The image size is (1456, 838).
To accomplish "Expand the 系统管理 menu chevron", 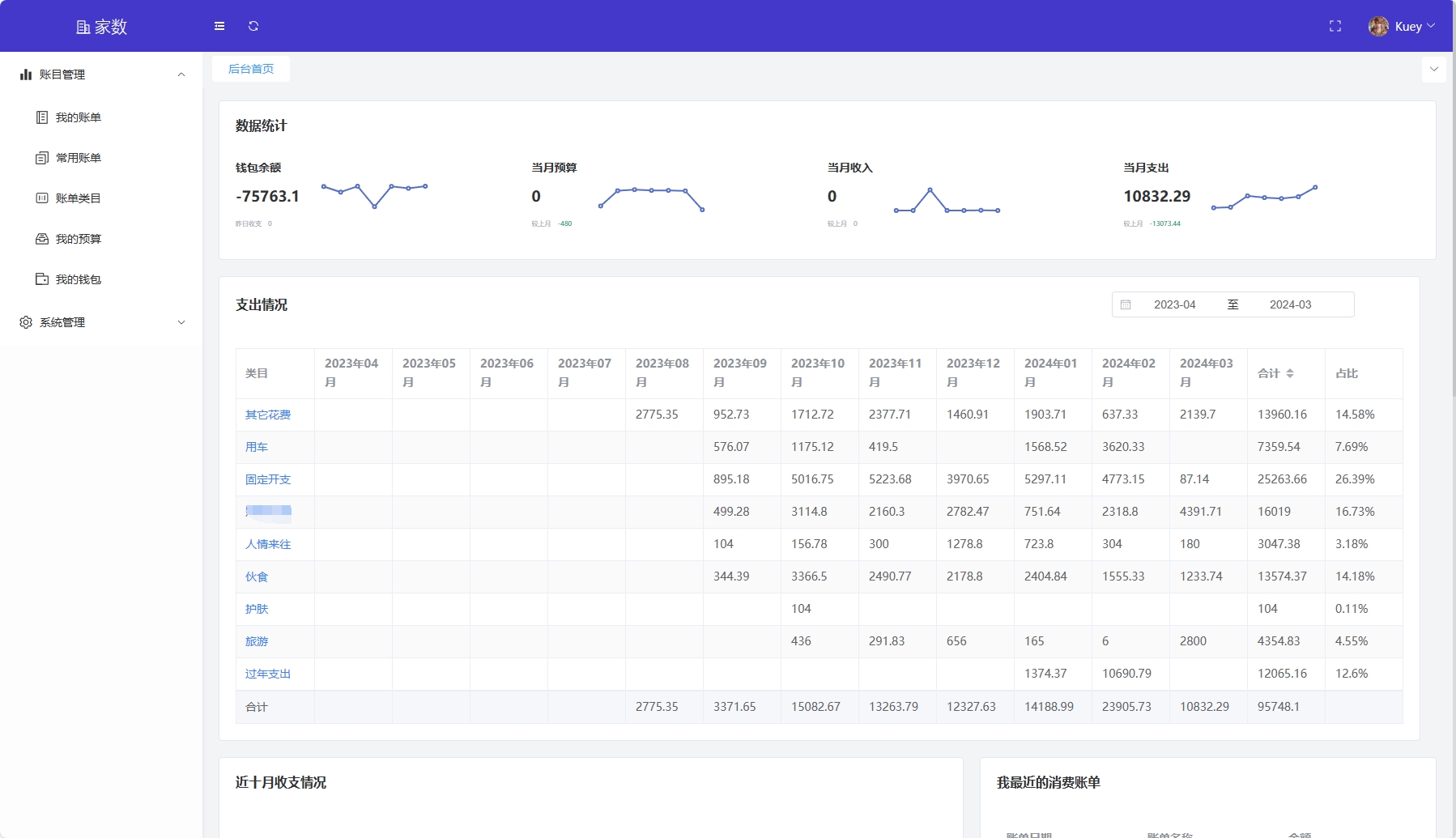I will click(181, 322).
